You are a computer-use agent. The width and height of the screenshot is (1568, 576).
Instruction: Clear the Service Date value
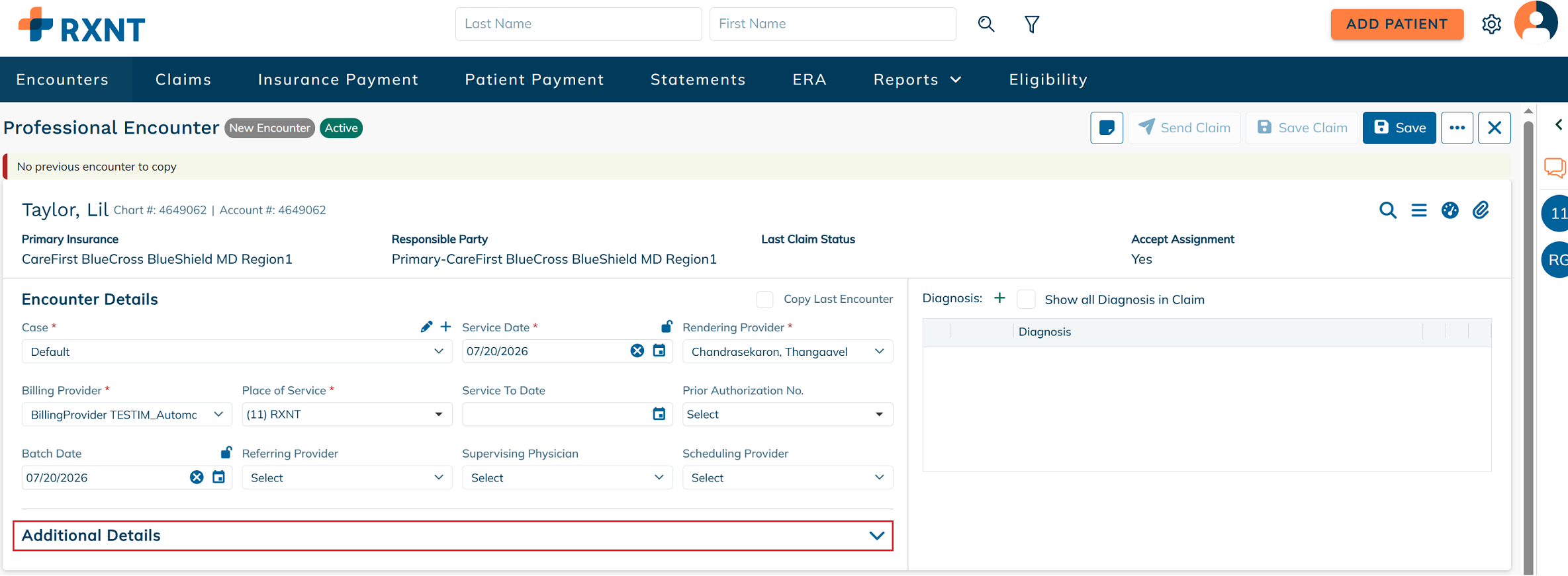coord(637,350)
